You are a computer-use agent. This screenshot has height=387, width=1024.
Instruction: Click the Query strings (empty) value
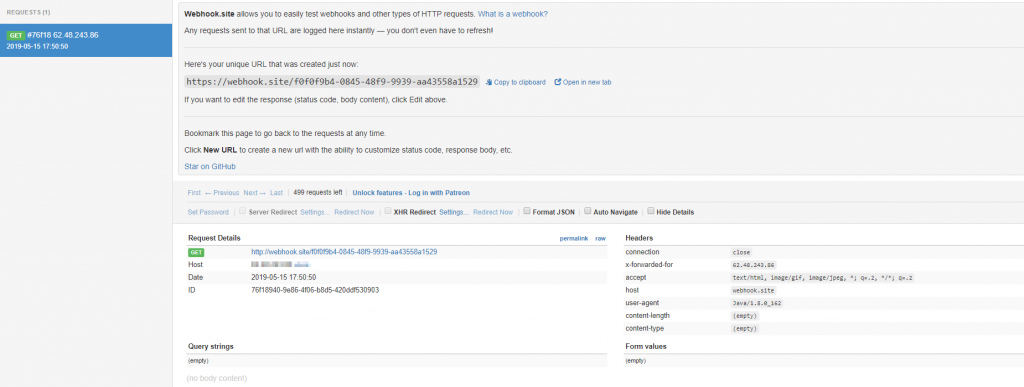coord(198,361)
